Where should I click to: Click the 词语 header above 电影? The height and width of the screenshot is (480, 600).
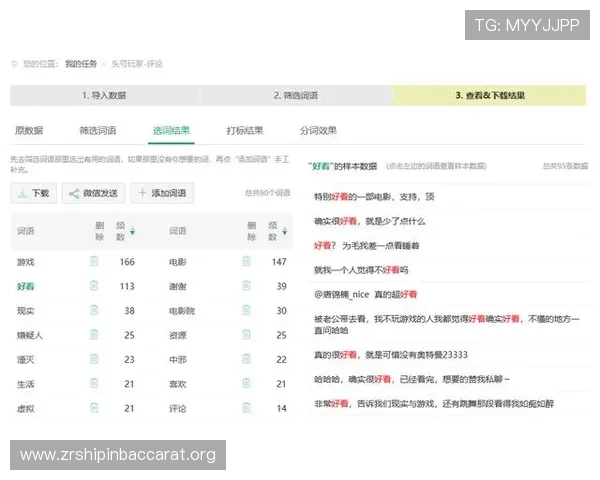pyautogui.click(x=178, y=231)
